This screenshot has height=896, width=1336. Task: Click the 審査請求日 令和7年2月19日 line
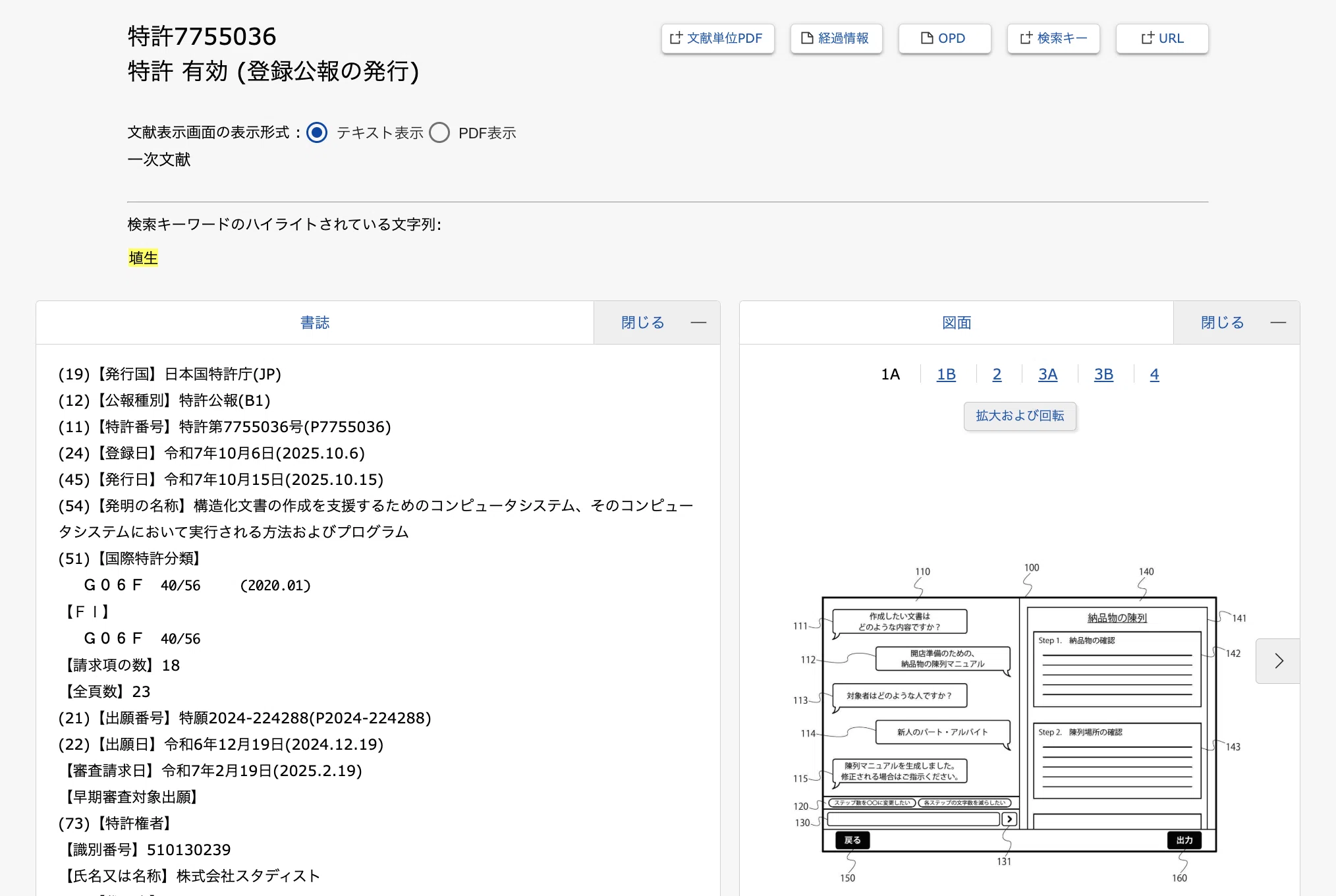[210, 771]
